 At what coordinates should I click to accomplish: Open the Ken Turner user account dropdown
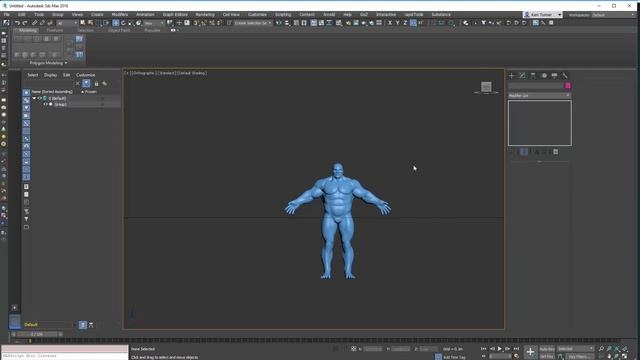(543, 15)
